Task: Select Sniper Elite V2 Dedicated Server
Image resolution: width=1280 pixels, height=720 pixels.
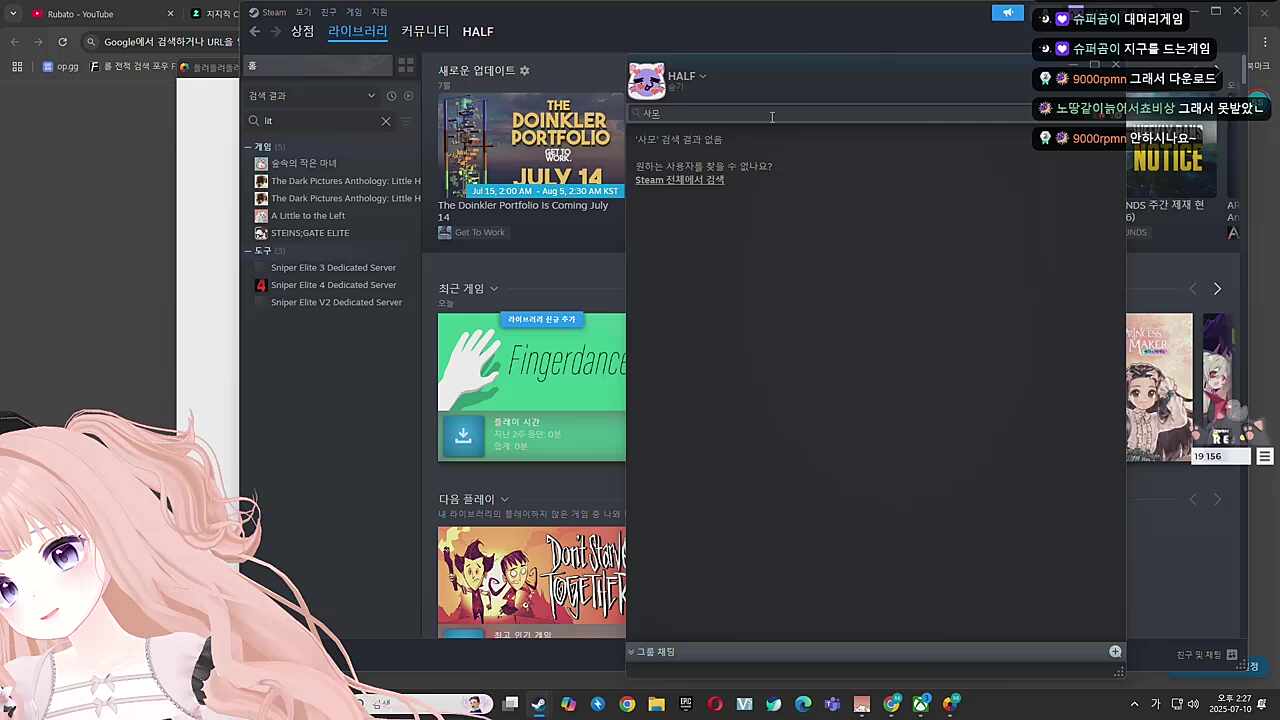Action: click(329, 302)
